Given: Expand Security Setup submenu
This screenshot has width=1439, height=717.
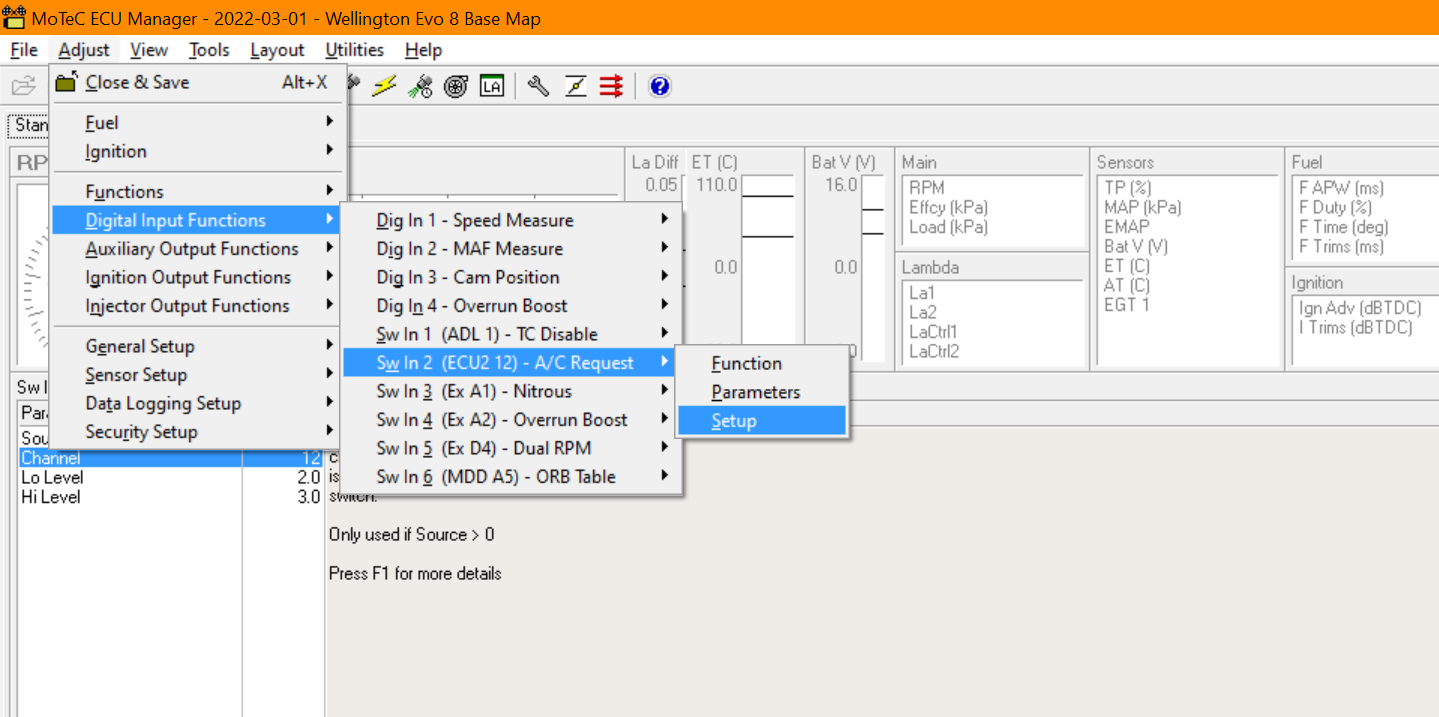Looking at the screenshot, I should coord(198,432).
